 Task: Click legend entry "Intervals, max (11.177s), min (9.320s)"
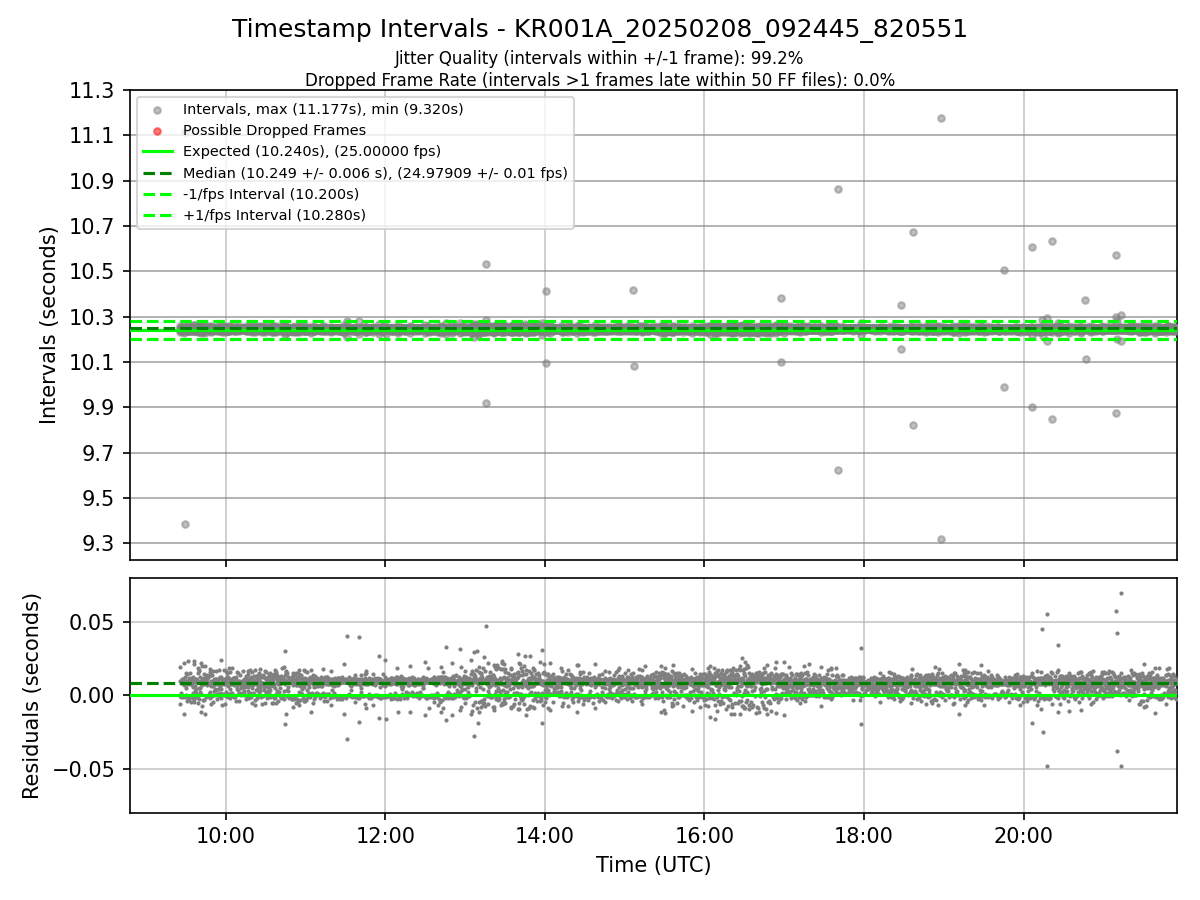pyautogui.click(x=323, y=109)
